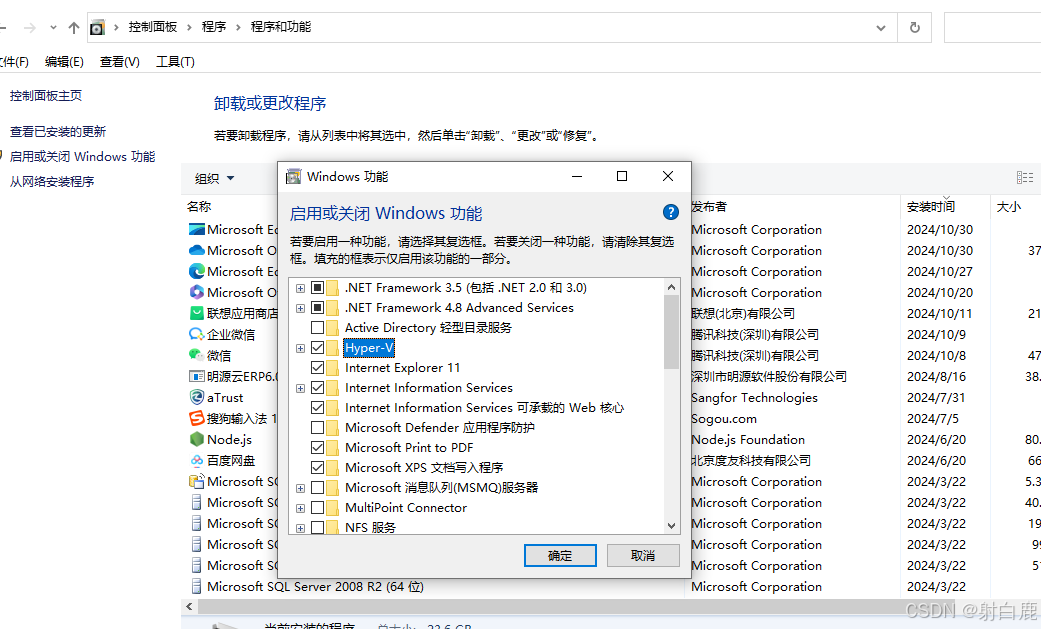Viewport: 1041px width, 629px height.
Task: Uncheck the Hyper-V checkbox
Action: pyautogui.click(x=317, y=347)
